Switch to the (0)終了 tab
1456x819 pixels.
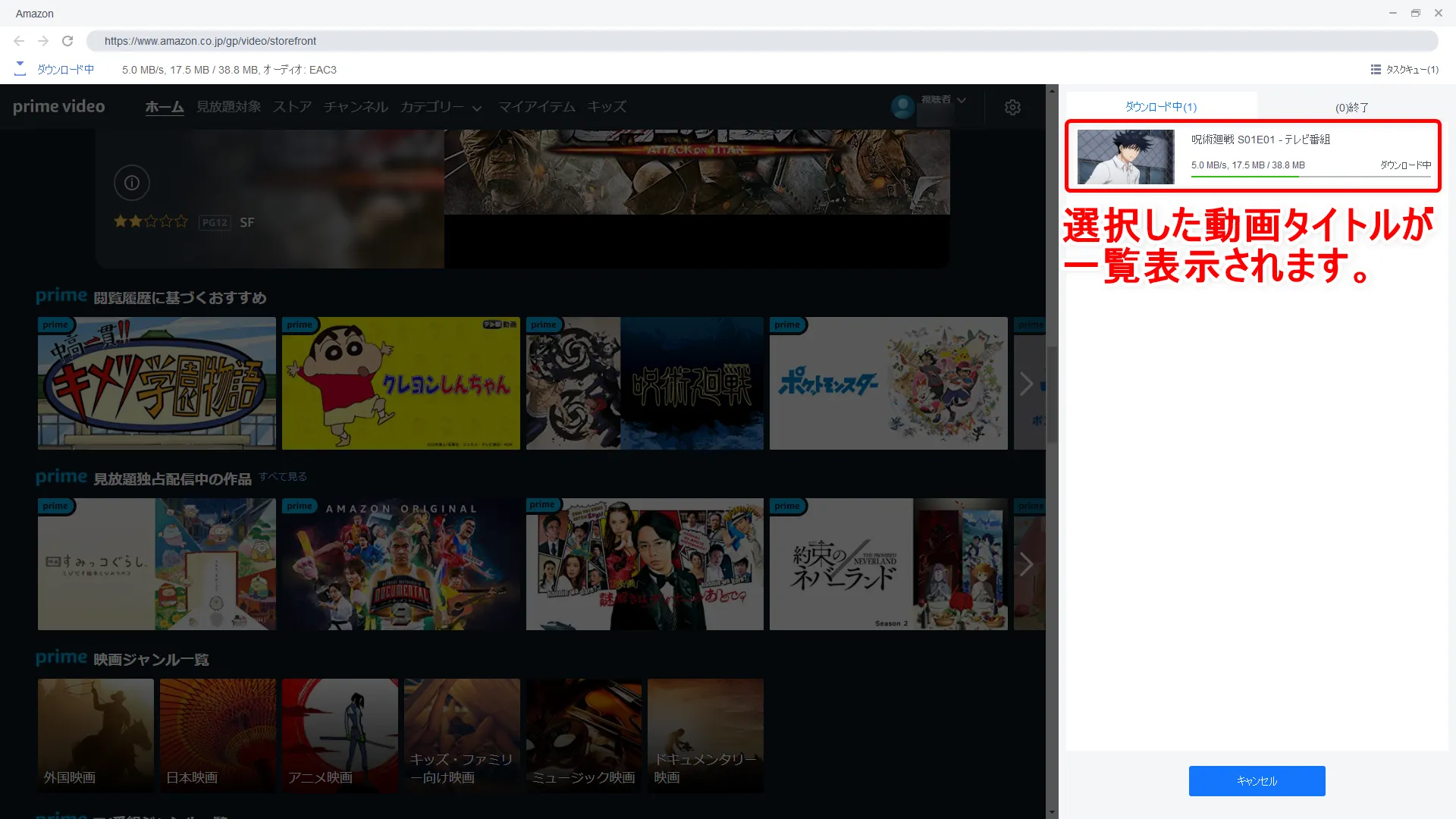pos(1352,108)
